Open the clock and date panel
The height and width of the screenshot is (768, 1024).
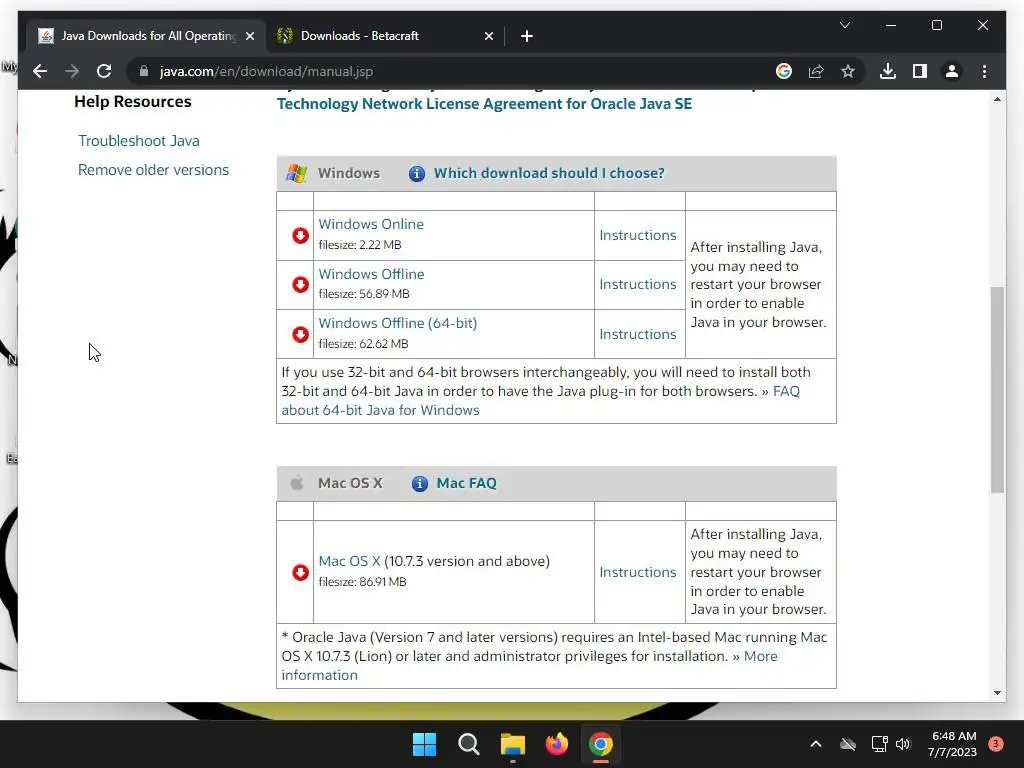953,744
